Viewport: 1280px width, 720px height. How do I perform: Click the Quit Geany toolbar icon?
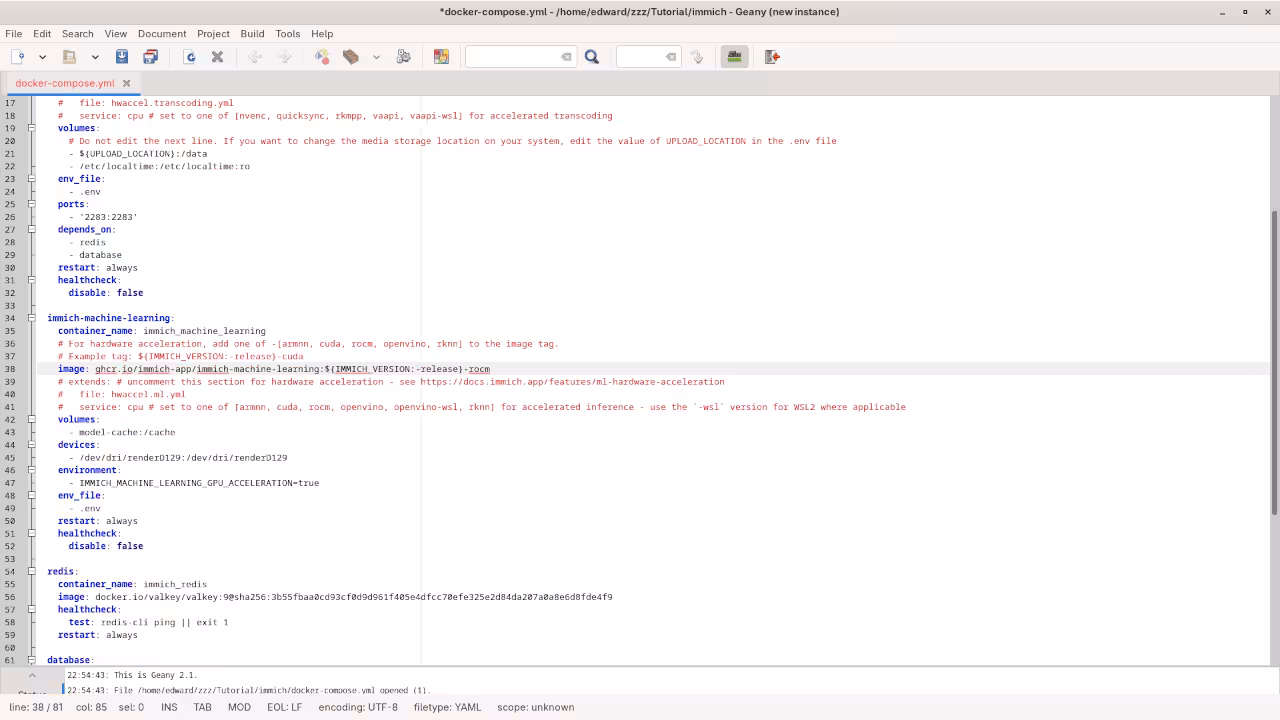(x=772, y=57)
